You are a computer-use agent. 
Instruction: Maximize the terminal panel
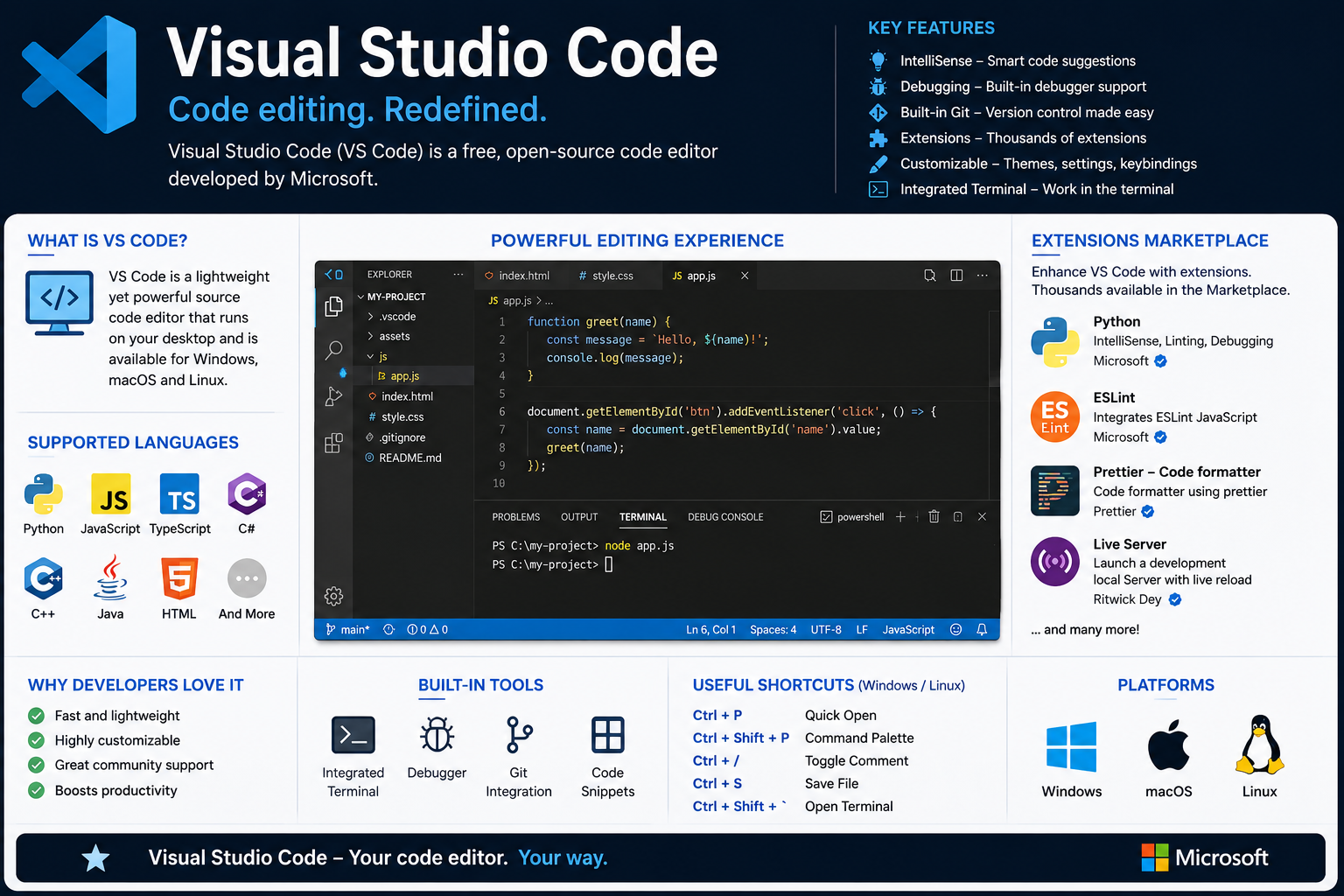pos(958,517)
